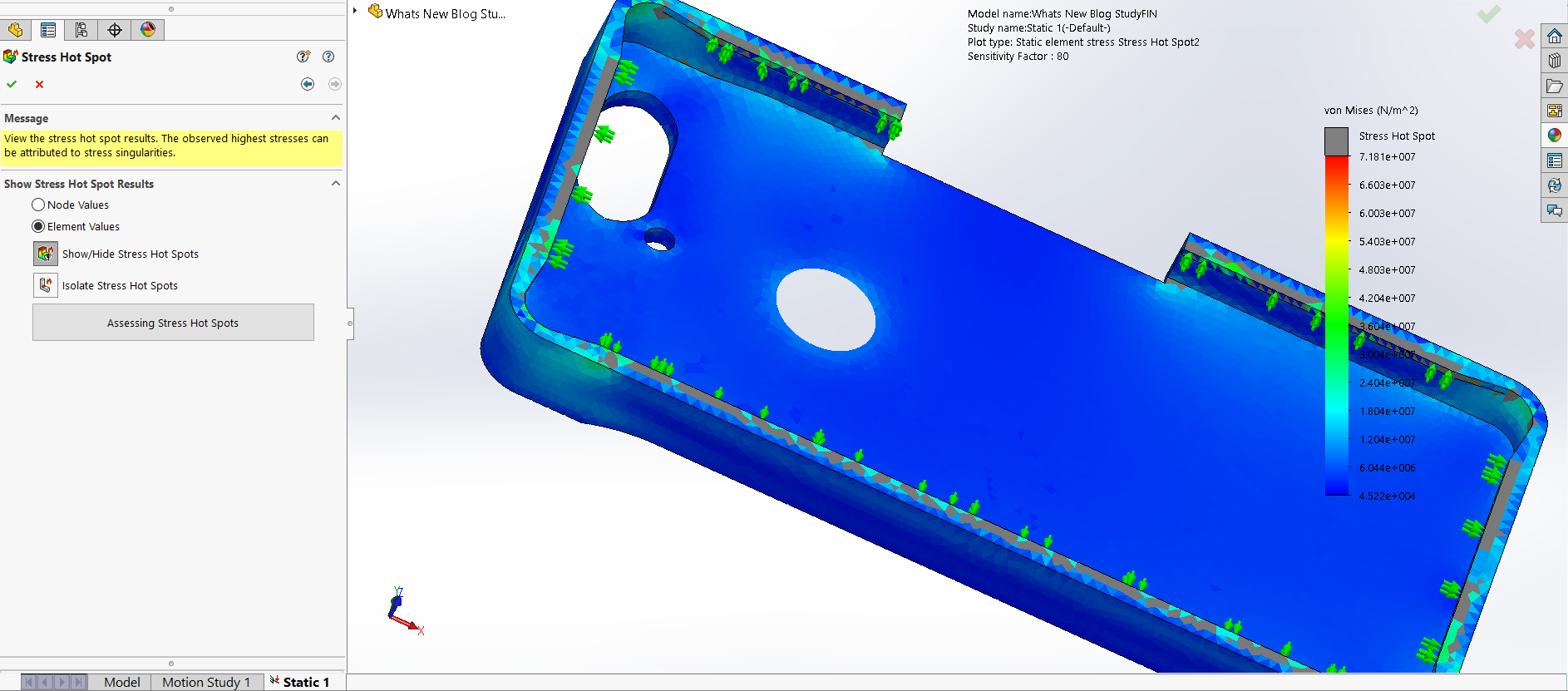Collapse the Show Stress Hot Spot Results section
The image size is (1568, 691).
(x=336, y=184)
